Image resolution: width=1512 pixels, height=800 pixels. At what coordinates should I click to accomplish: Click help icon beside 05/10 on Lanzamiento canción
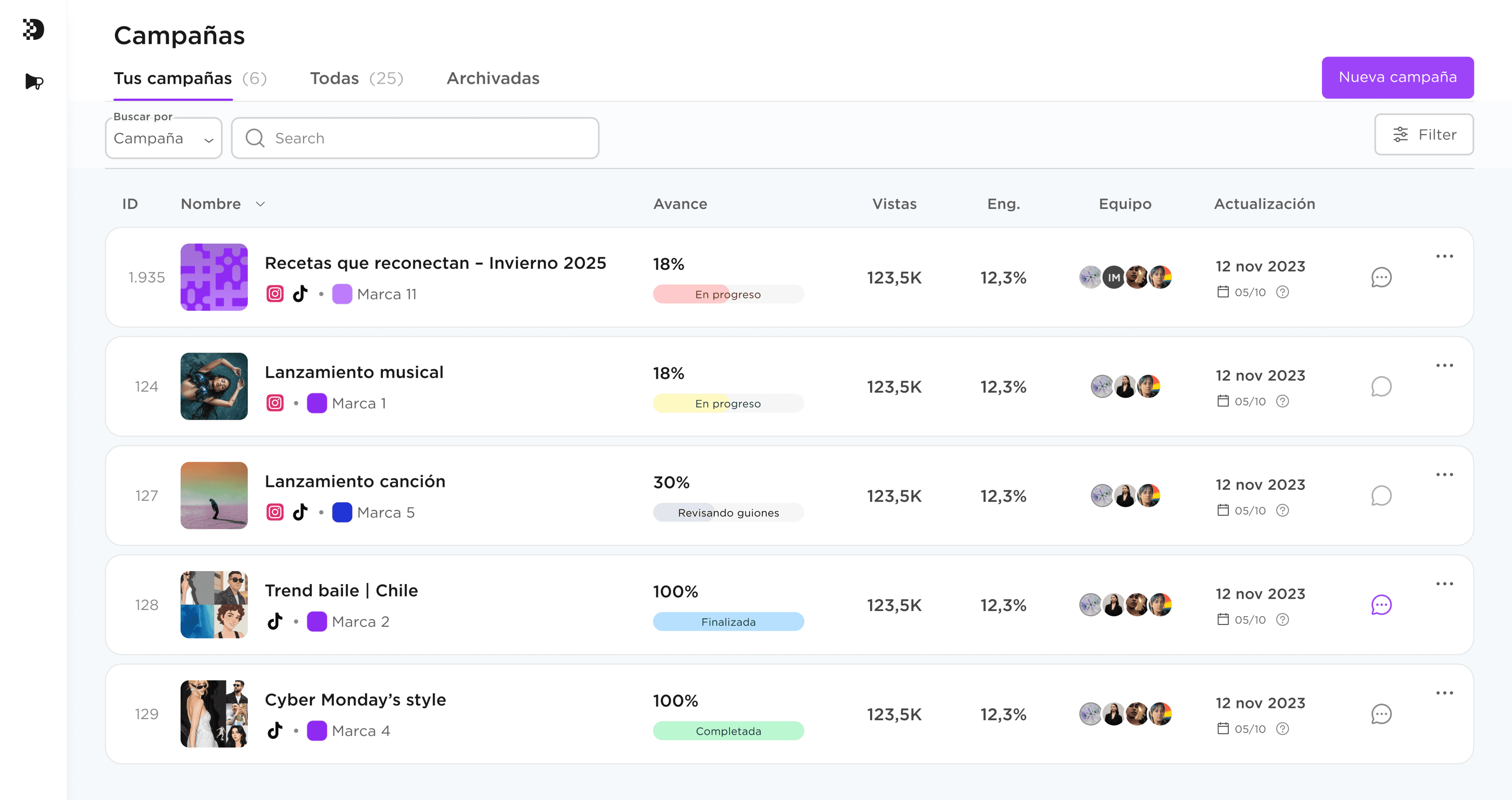(1282, 510)
